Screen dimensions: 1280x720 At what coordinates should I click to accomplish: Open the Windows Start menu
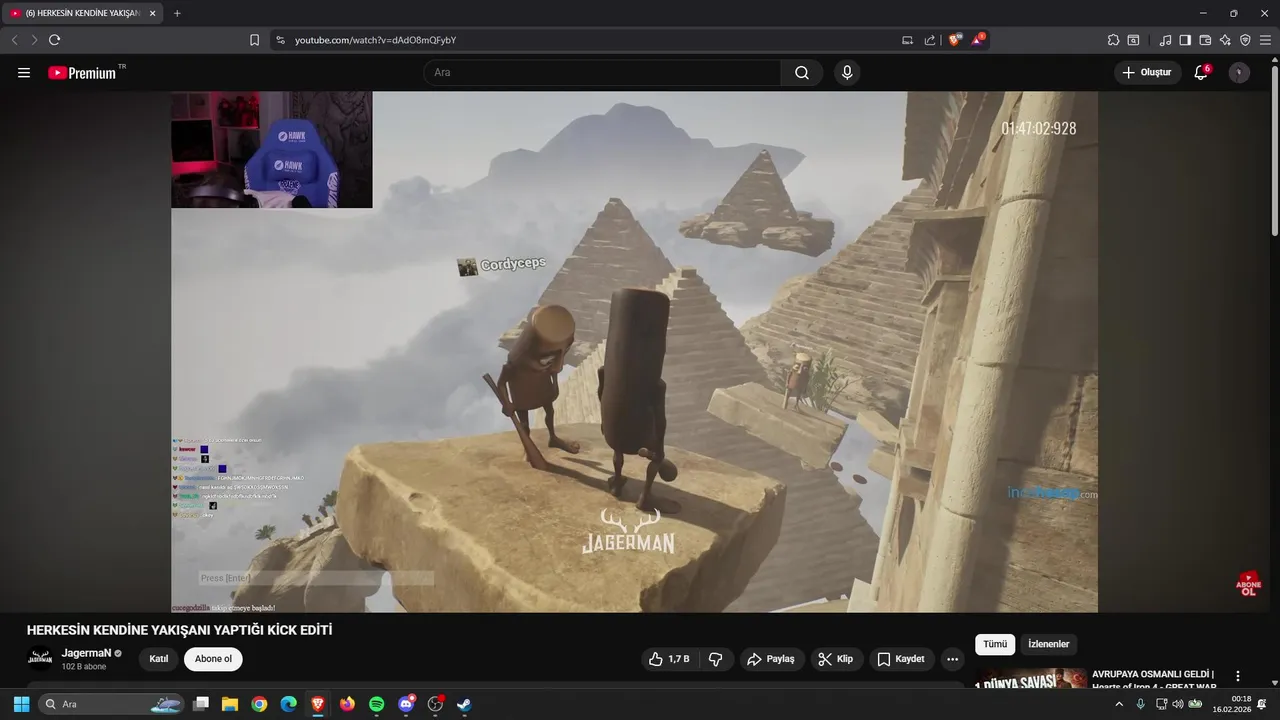click(21, 704)
